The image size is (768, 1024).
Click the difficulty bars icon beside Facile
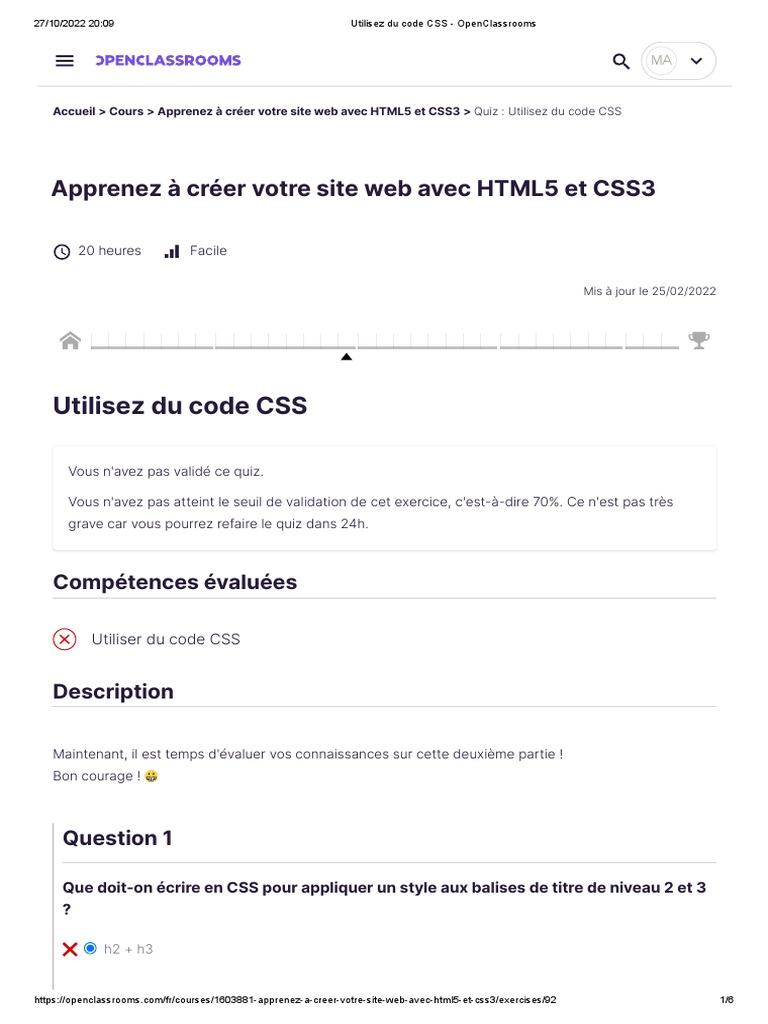click(172, 251)
